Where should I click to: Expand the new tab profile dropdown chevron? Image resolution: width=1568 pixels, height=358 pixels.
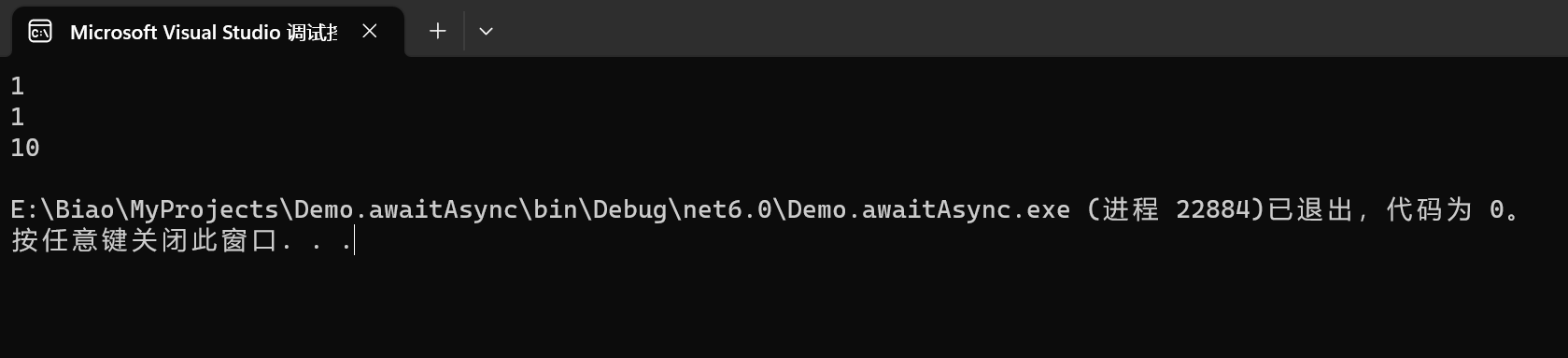pos(486,31)
